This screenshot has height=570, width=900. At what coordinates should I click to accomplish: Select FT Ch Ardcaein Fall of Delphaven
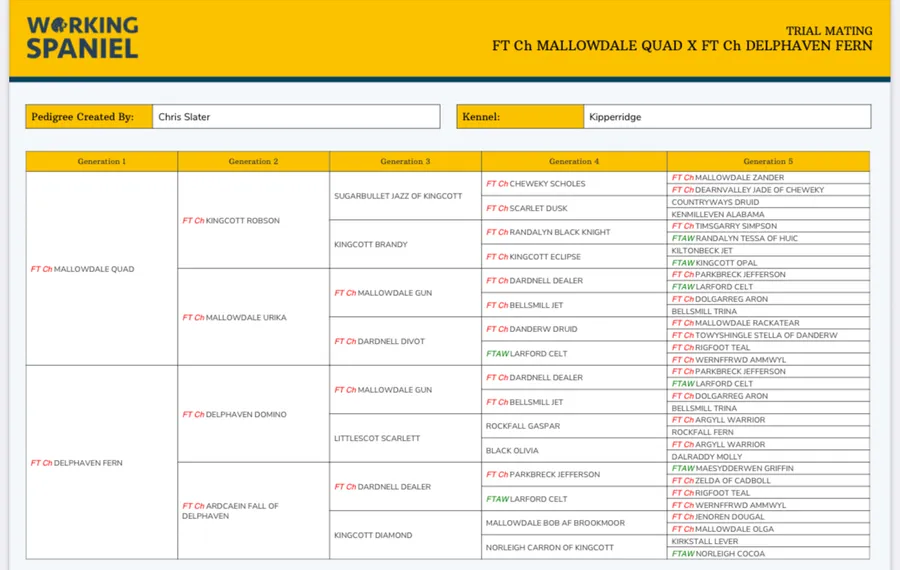(x=230, y=511)
